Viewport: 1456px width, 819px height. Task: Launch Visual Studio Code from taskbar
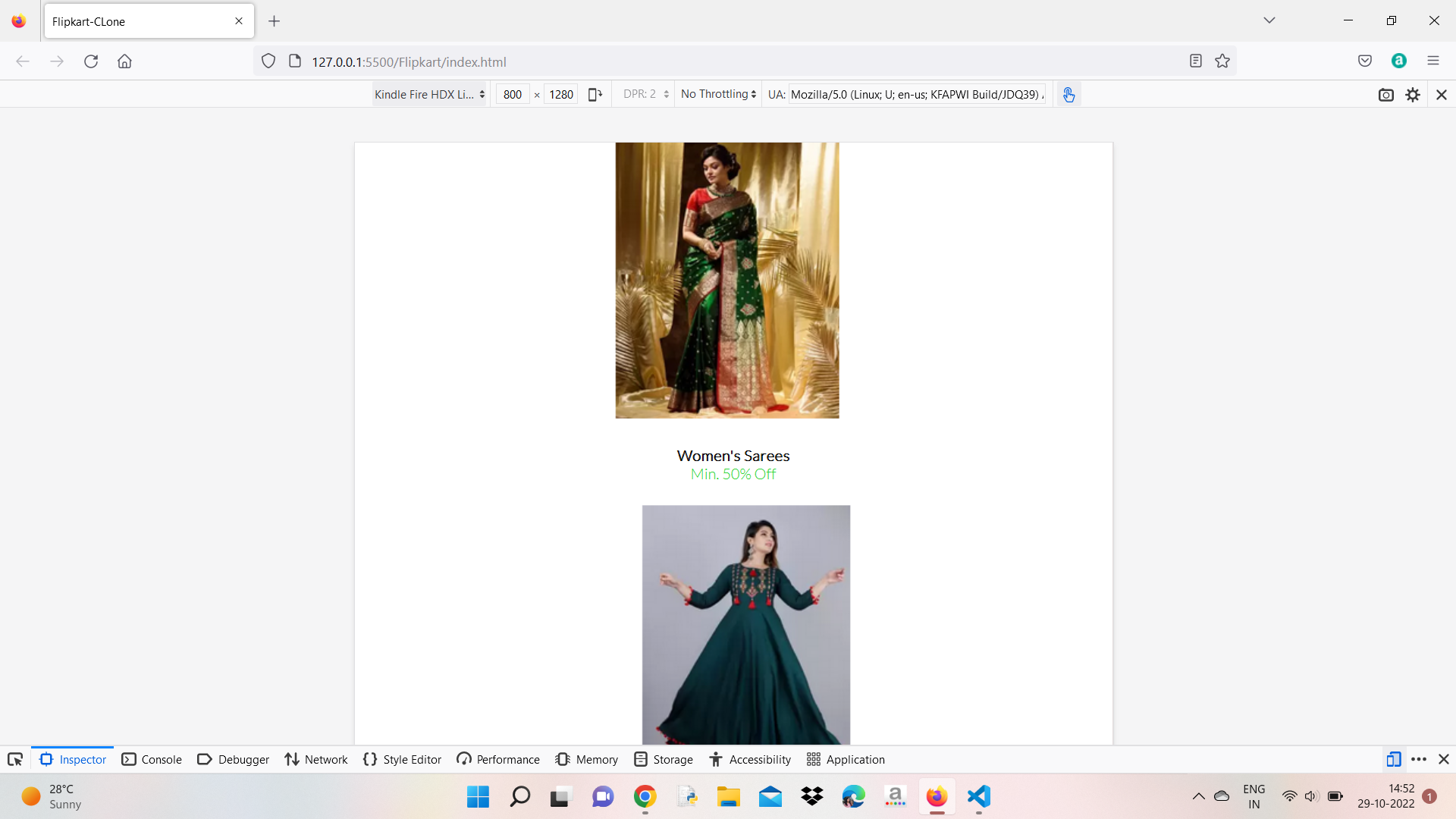click(x=978, y=797)
